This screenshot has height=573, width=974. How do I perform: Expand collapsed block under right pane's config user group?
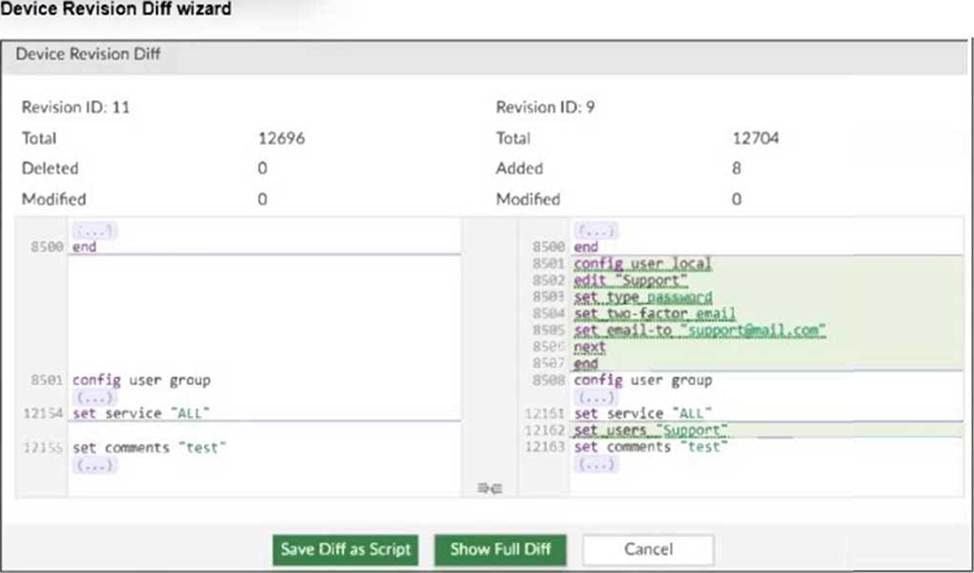pyautogui.click(x=596, y=397)
